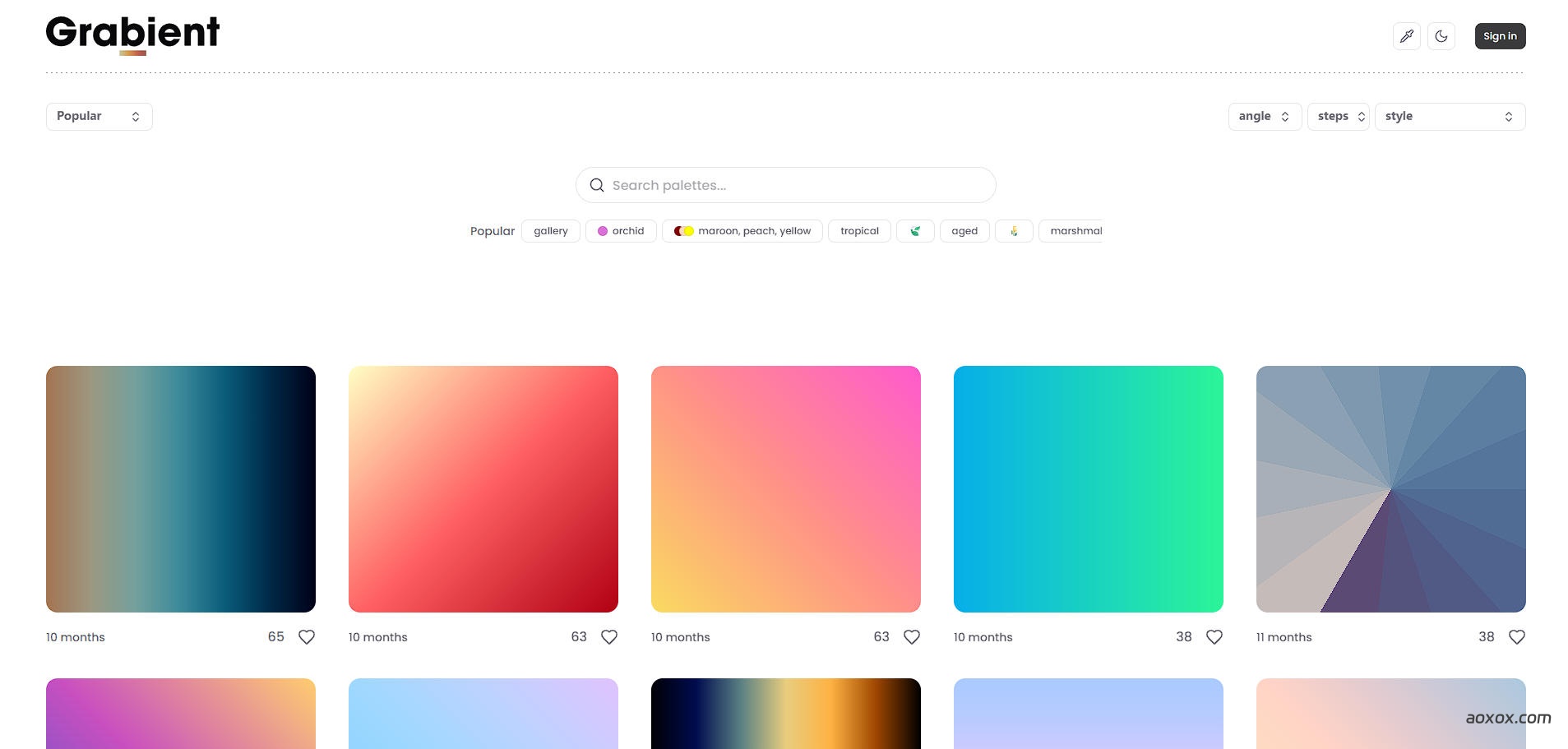1568x749 pixels.
Task: Choose the maroon, peach, yellow tag
Action: point(742,231)
